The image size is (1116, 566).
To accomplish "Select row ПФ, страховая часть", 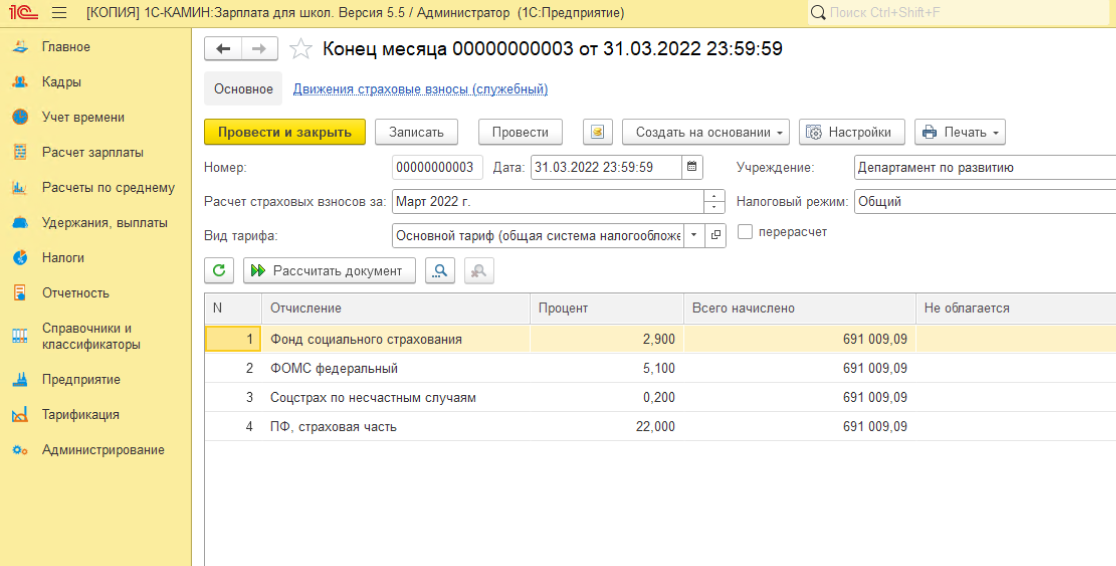I will (x=660, y=426).
